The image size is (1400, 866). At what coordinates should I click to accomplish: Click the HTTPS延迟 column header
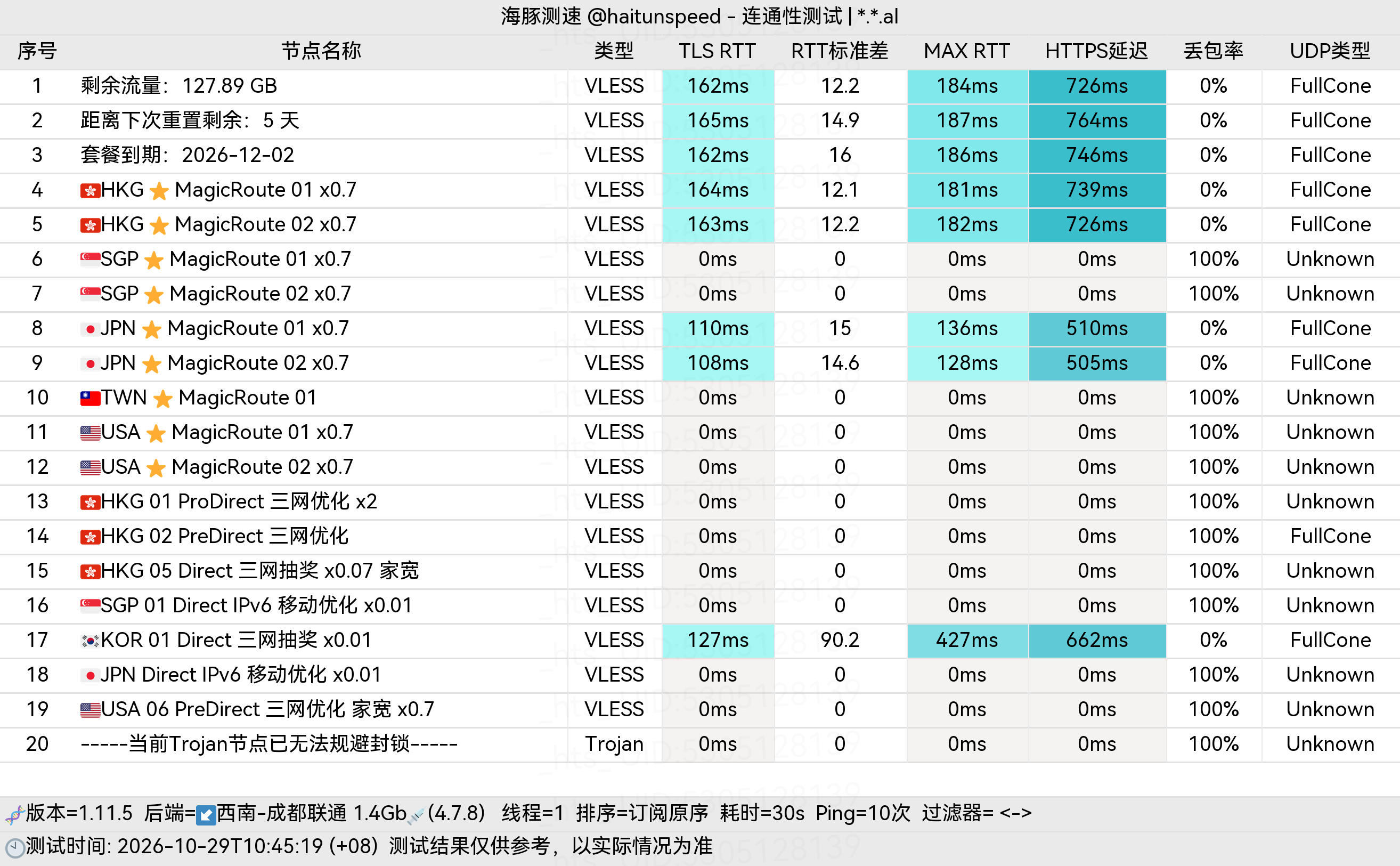[x=1097, y=52]
